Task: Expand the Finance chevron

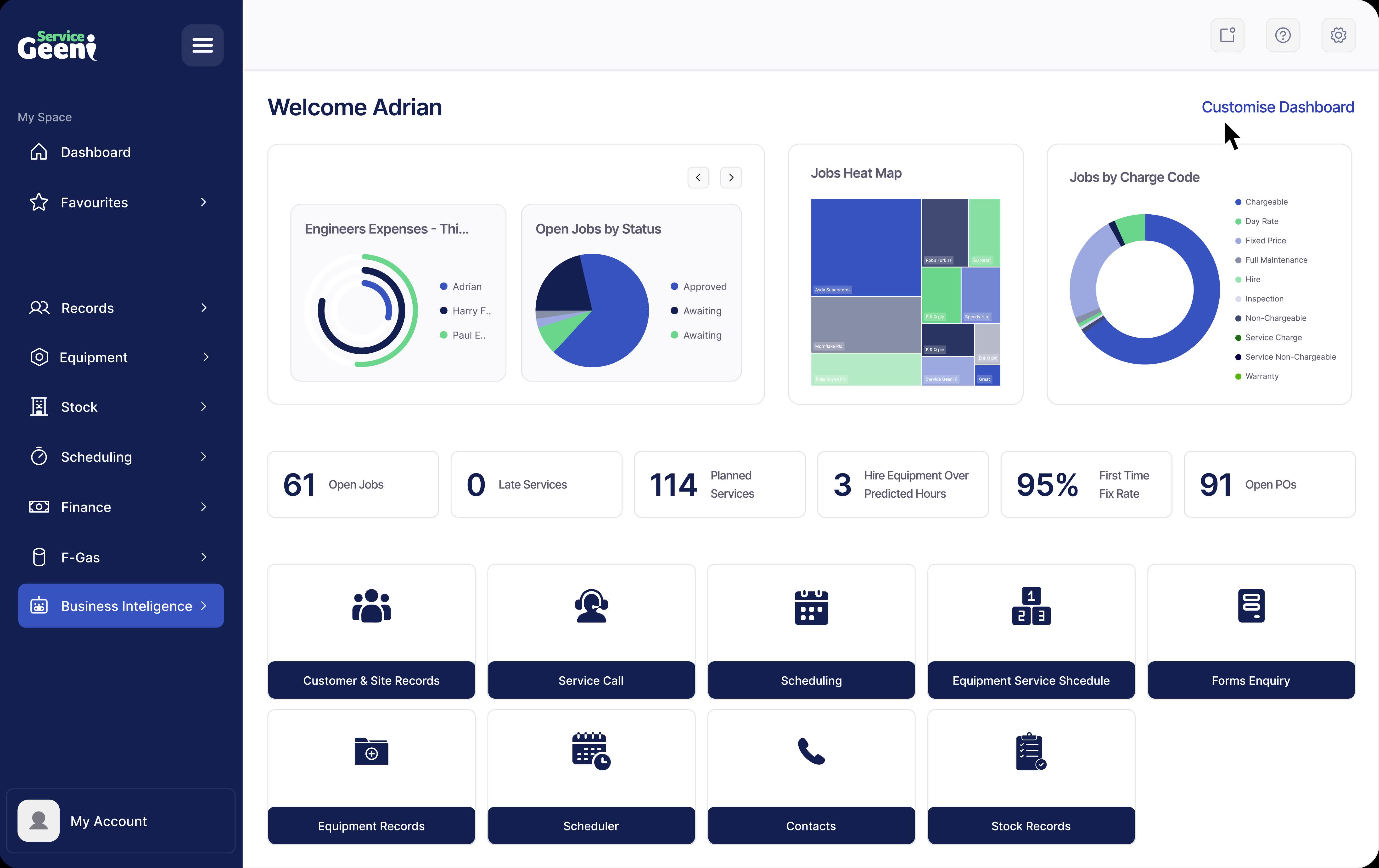Action: [x=203, y=507]
